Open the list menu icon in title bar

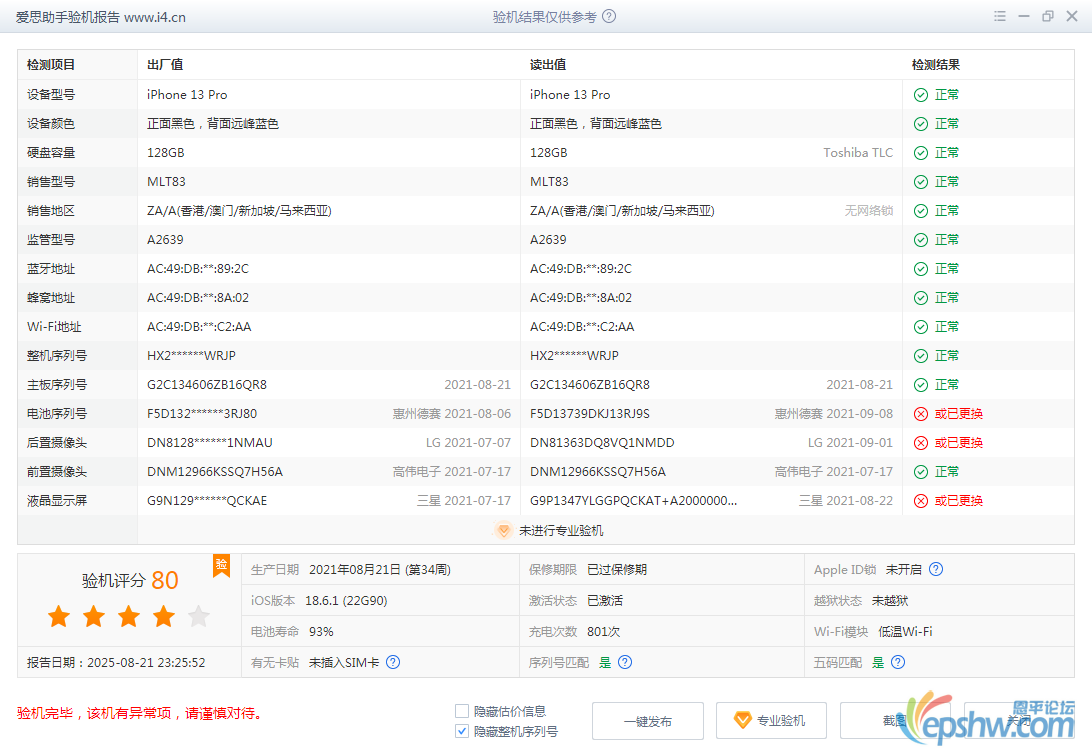tap(1000, 16)
